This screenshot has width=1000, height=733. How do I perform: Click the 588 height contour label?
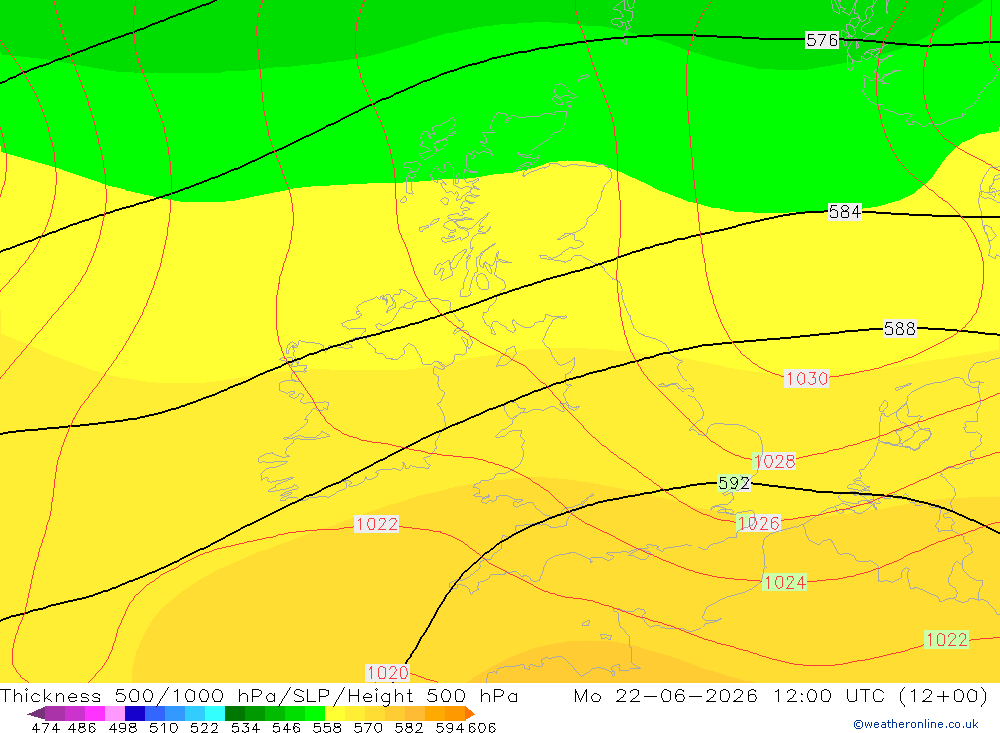(900, 329)
